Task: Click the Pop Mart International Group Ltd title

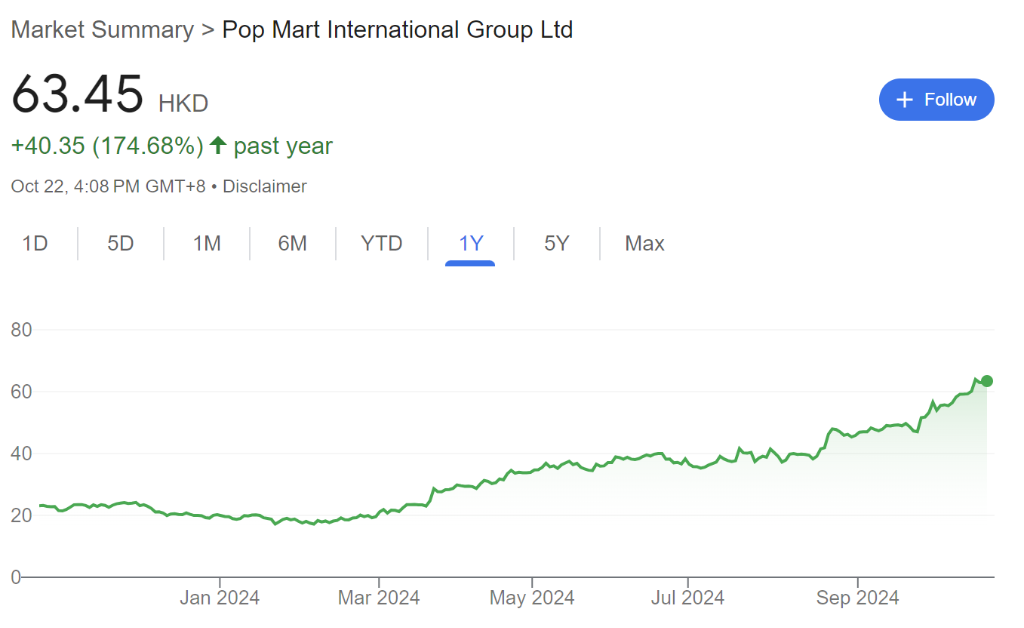Action: tap(397, 30)
